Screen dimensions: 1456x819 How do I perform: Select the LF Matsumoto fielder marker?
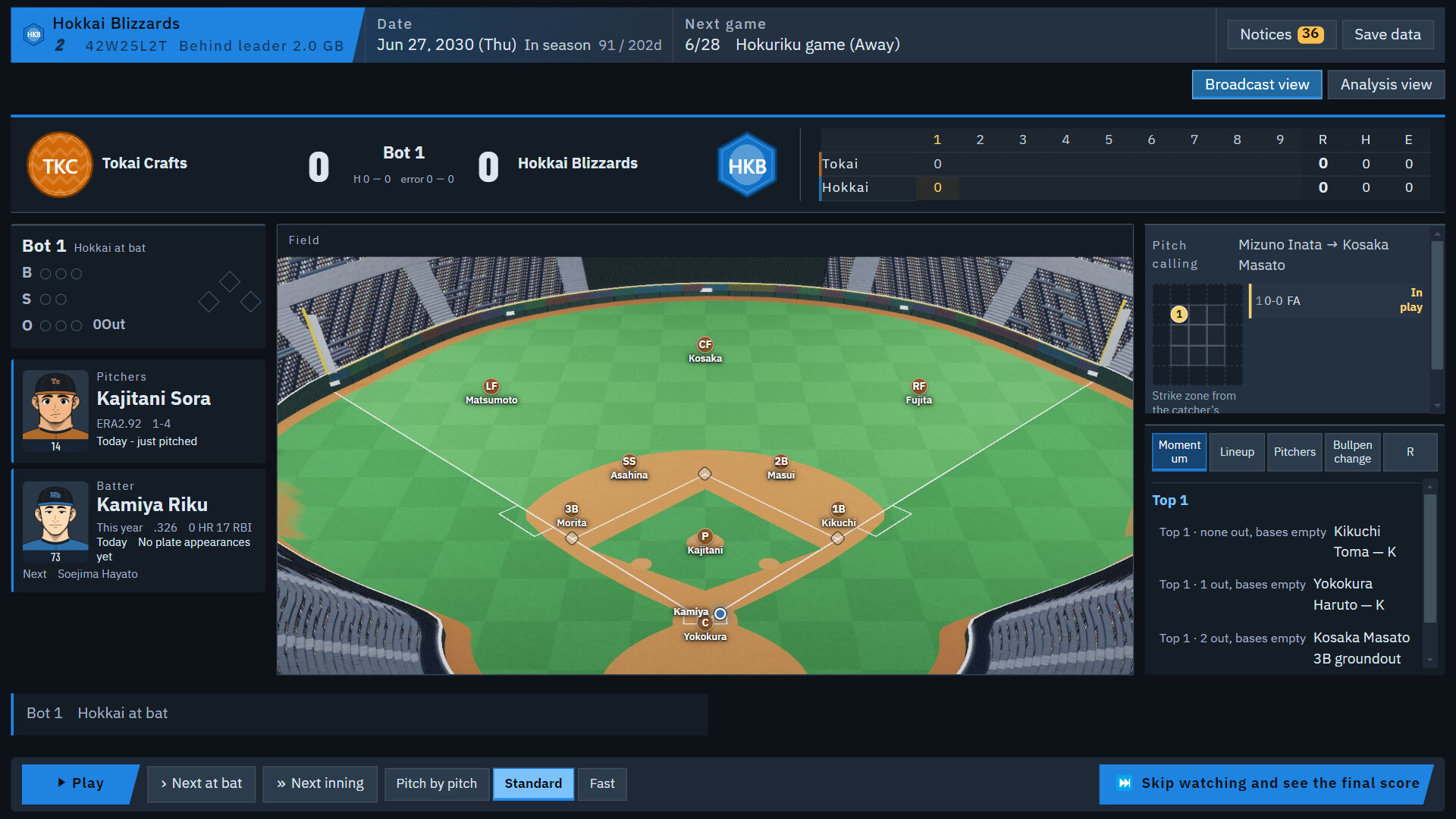click(491, 386)
